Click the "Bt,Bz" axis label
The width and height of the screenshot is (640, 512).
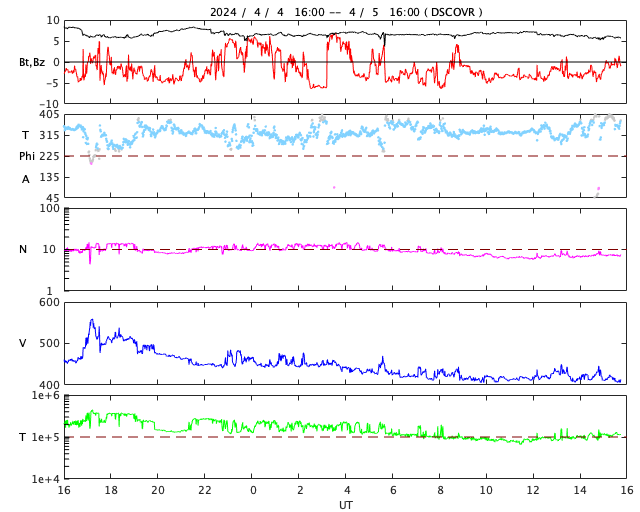(x=32, y=62)
